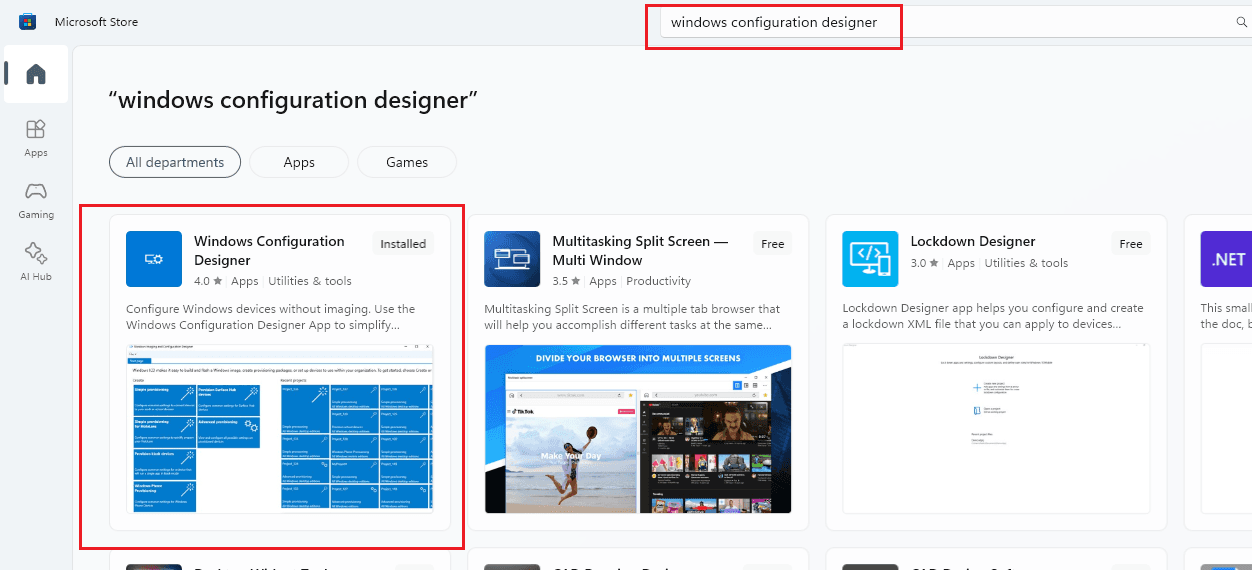Select the Apps filter pill

tap(299, 162)
